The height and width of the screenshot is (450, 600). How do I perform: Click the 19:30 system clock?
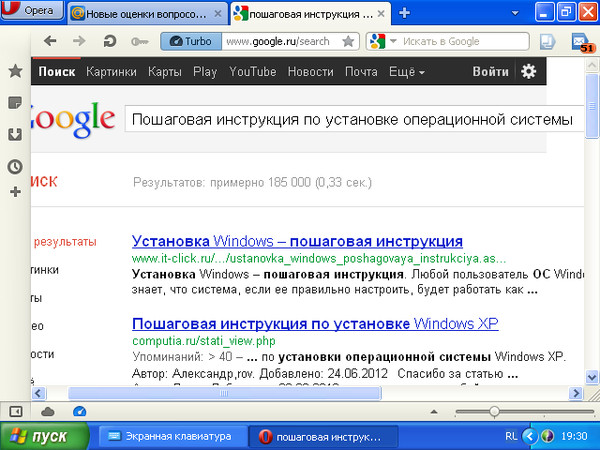tap(574, 436)
